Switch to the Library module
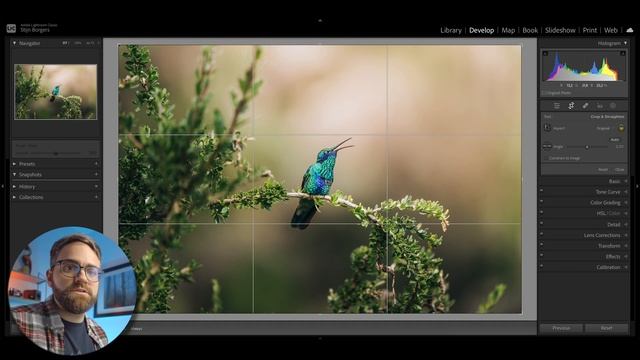Image resolution: width=640 pixels, height=360 pixels. (x=451, y=30)
